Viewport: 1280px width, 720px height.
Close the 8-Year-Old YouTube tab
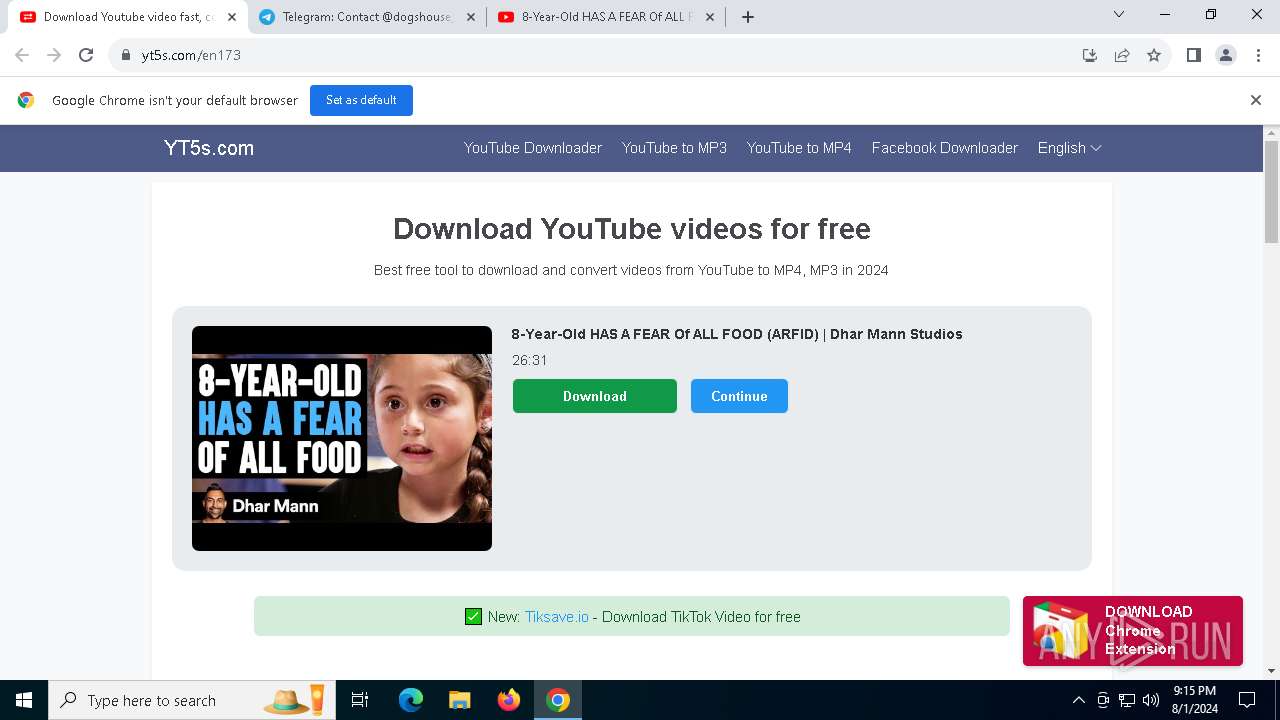[x=710, y=17]
